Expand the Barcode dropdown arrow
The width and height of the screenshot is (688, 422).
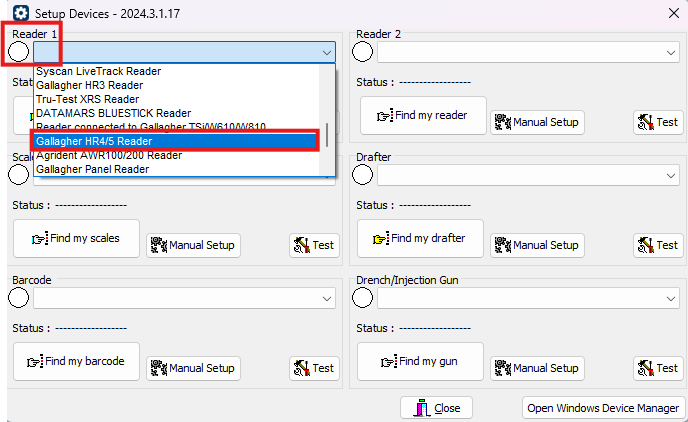pos(327,299)
